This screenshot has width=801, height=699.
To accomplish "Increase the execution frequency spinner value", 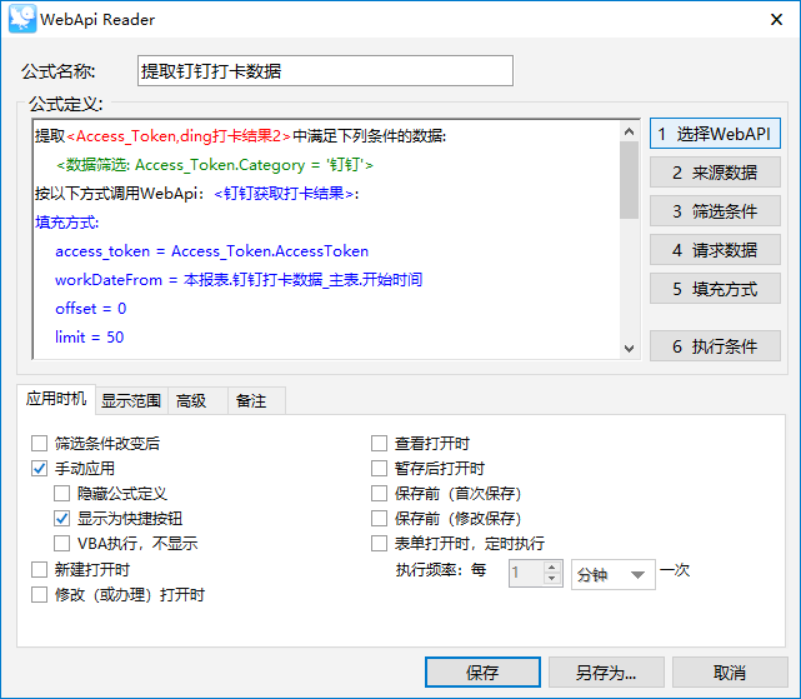I will click(x=551, y=568).
